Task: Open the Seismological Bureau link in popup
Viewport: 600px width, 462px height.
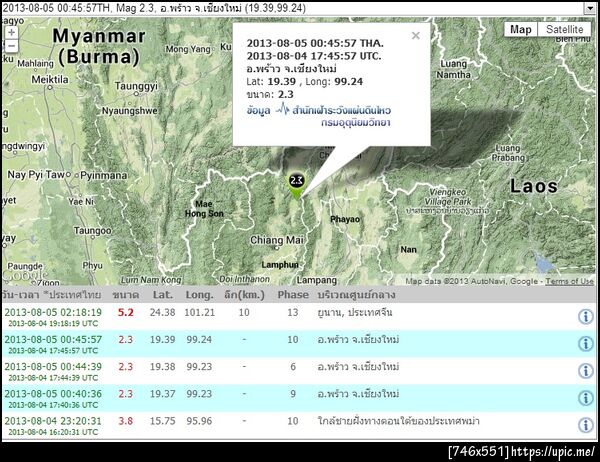Action: pos(341,110)
